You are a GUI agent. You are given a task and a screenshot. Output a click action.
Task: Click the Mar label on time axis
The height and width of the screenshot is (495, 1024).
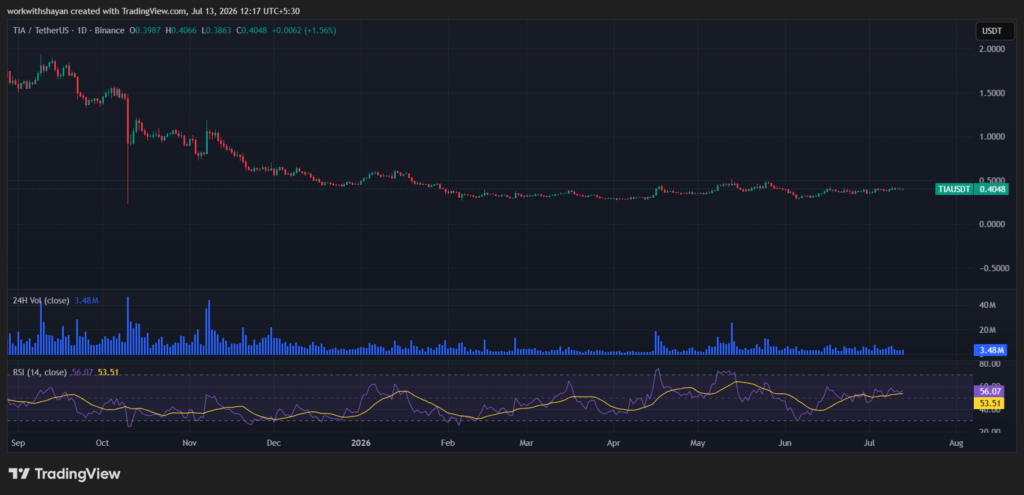526,443
